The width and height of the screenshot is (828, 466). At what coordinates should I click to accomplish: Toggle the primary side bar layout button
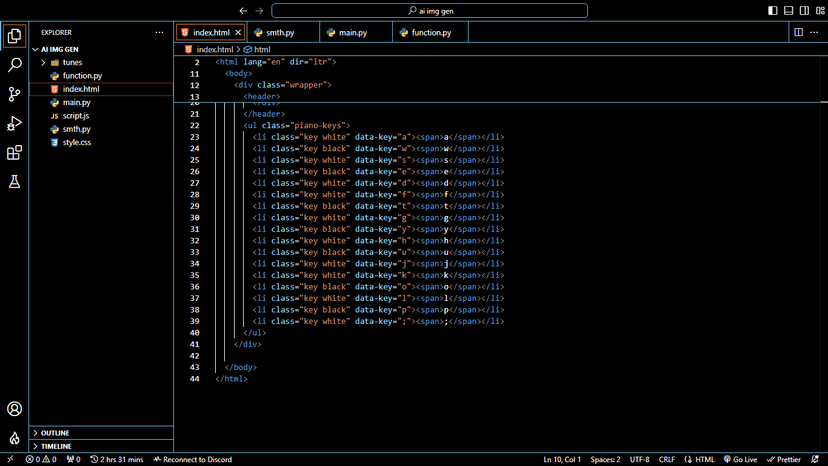(773, 11)
